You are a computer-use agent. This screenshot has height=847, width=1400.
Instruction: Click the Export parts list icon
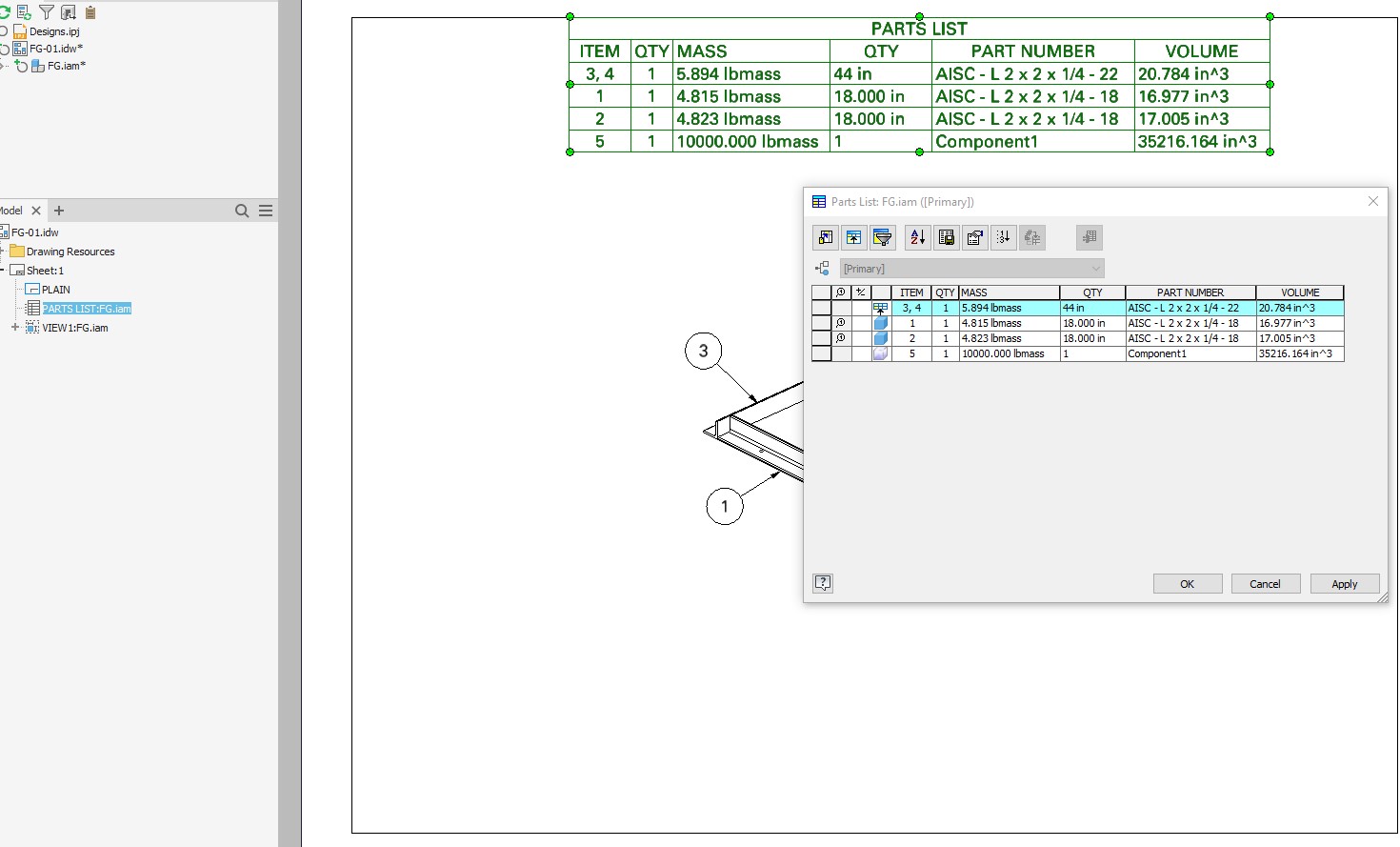[947, 237]
